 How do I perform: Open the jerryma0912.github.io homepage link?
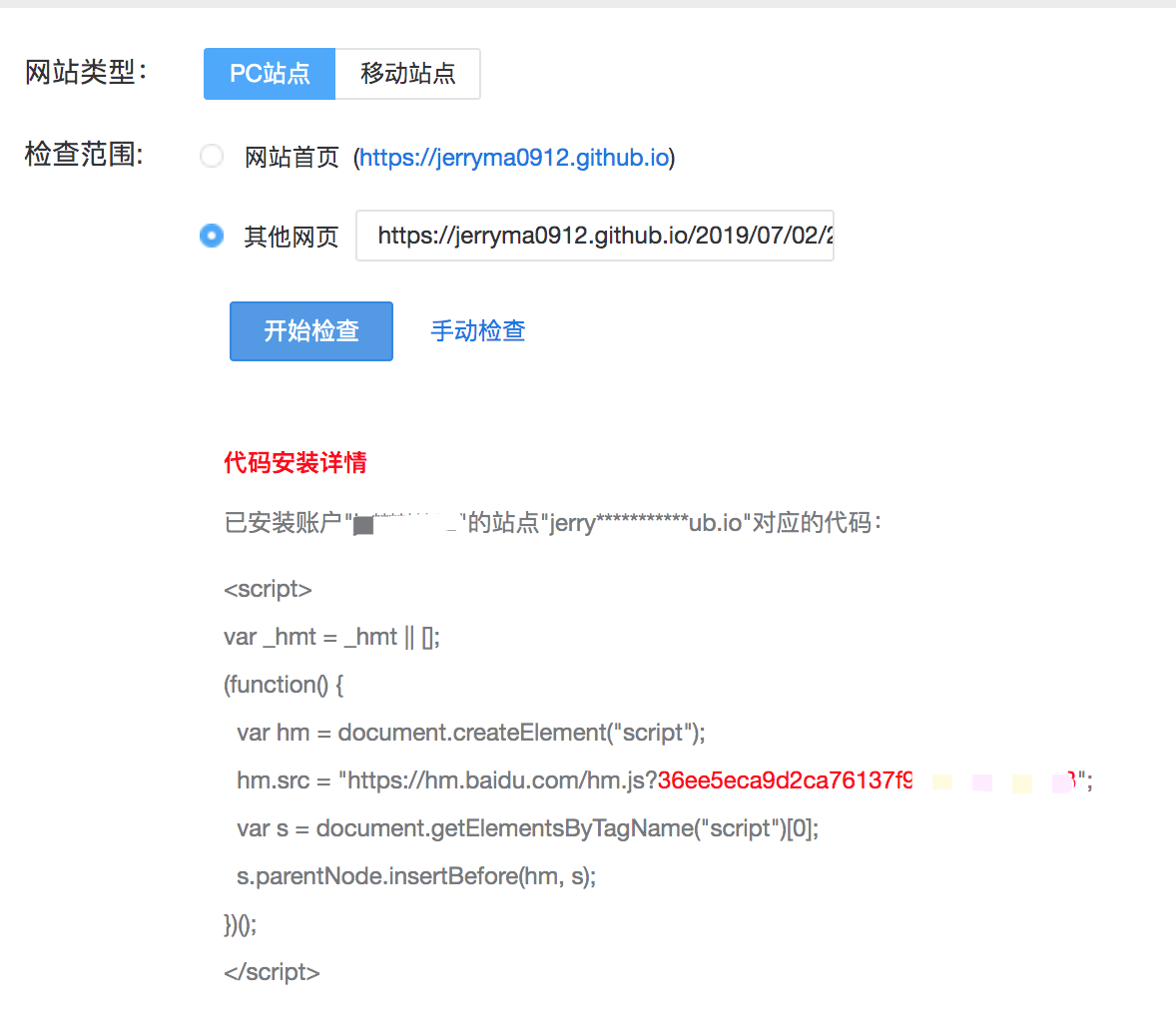click(x=514, y=158)
